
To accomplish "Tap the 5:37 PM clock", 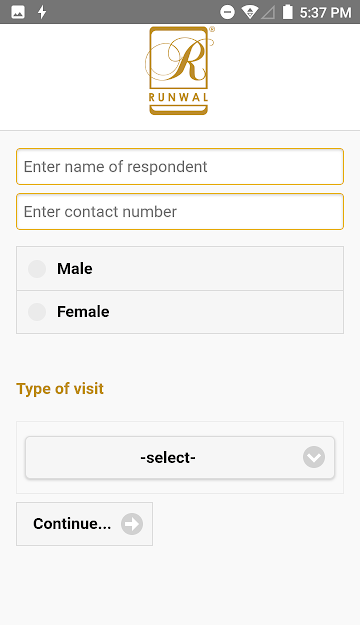I will pyautogui.click(x=325, y=13).
